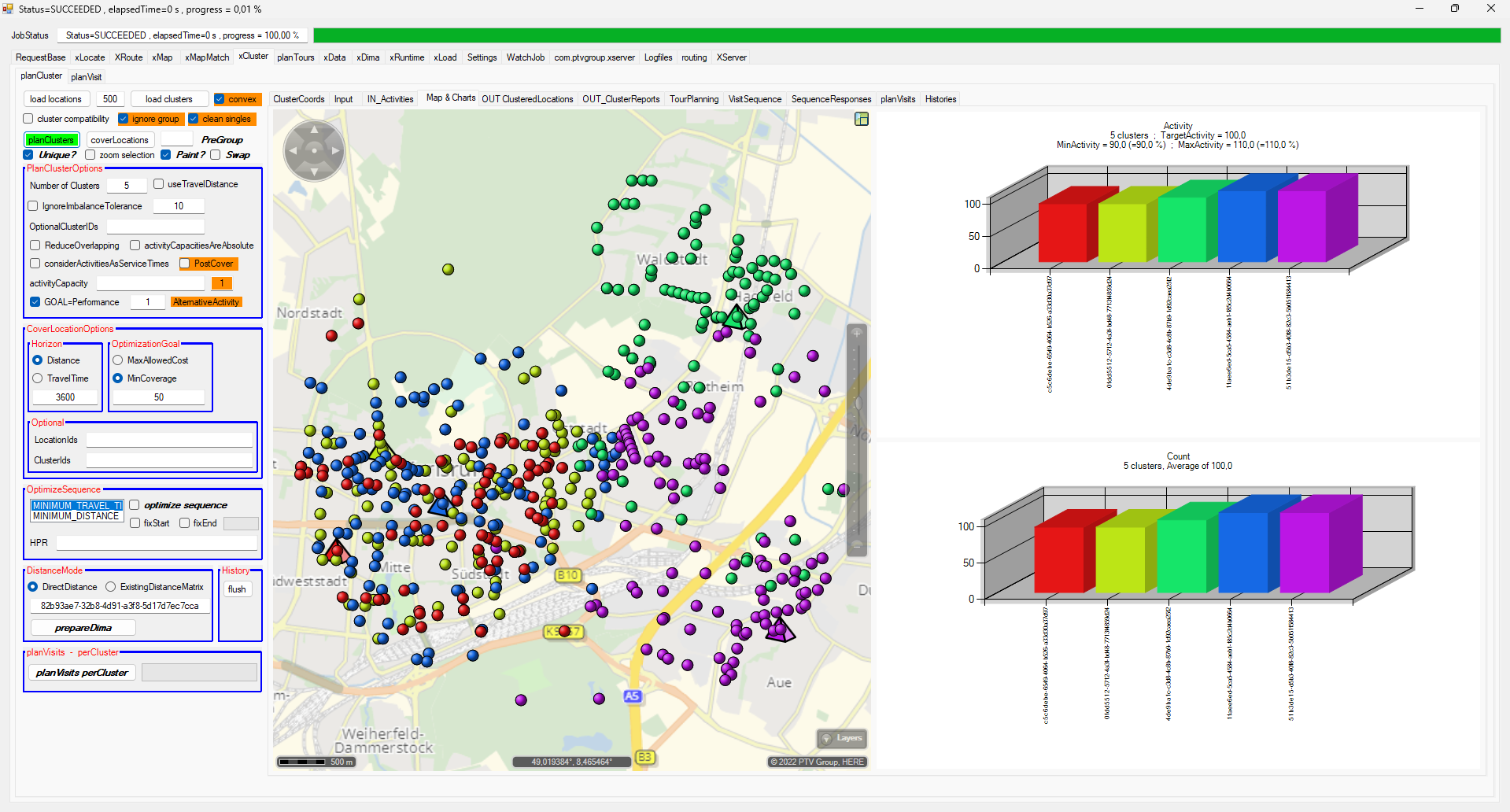
Task: Enable the ReduceOverlapping checkbox
Action: click(x=35, y=245)
